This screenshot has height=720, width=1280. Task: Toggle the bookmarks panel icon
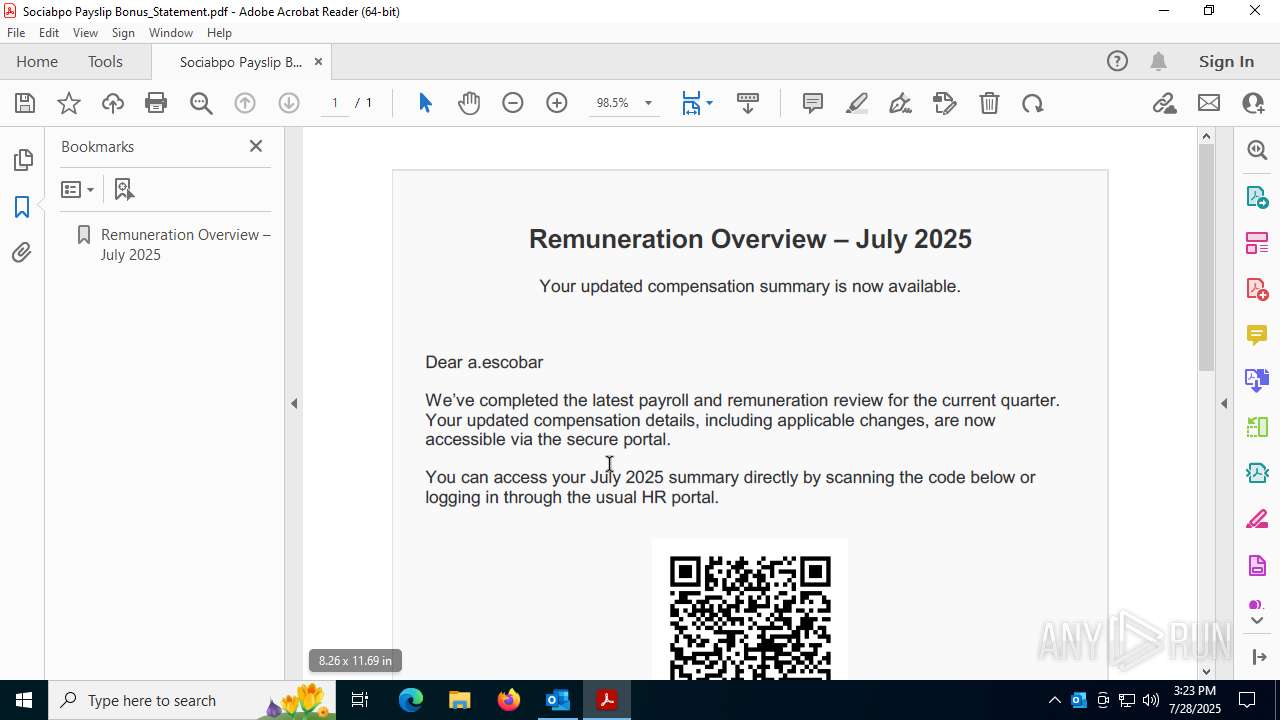pyautogui.click(x=22, y=207)
